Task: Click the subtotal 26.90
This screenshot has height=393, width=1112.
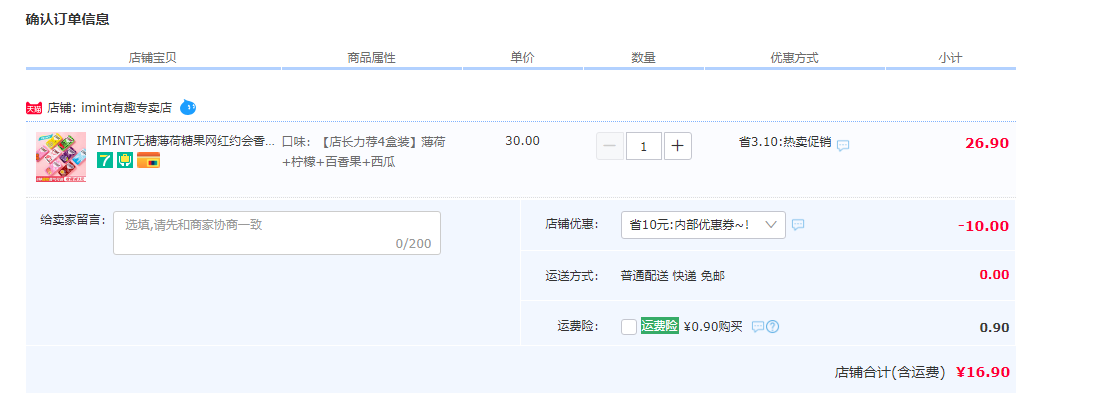Action: (x=986, y=143)
